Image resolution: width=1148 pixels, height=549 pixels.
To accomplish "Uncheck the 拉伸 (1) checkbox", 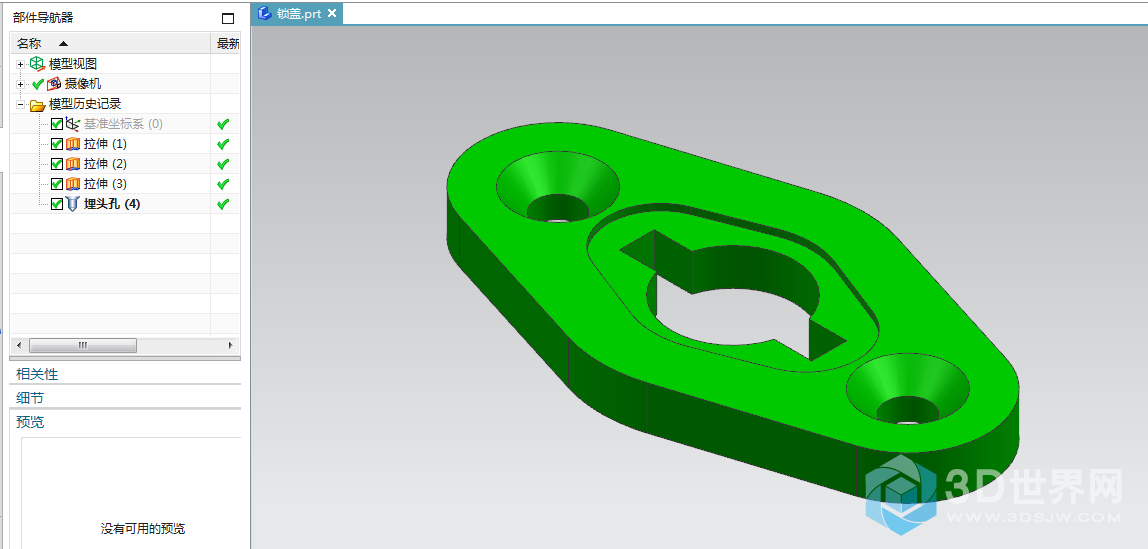I will coord(56,143).
